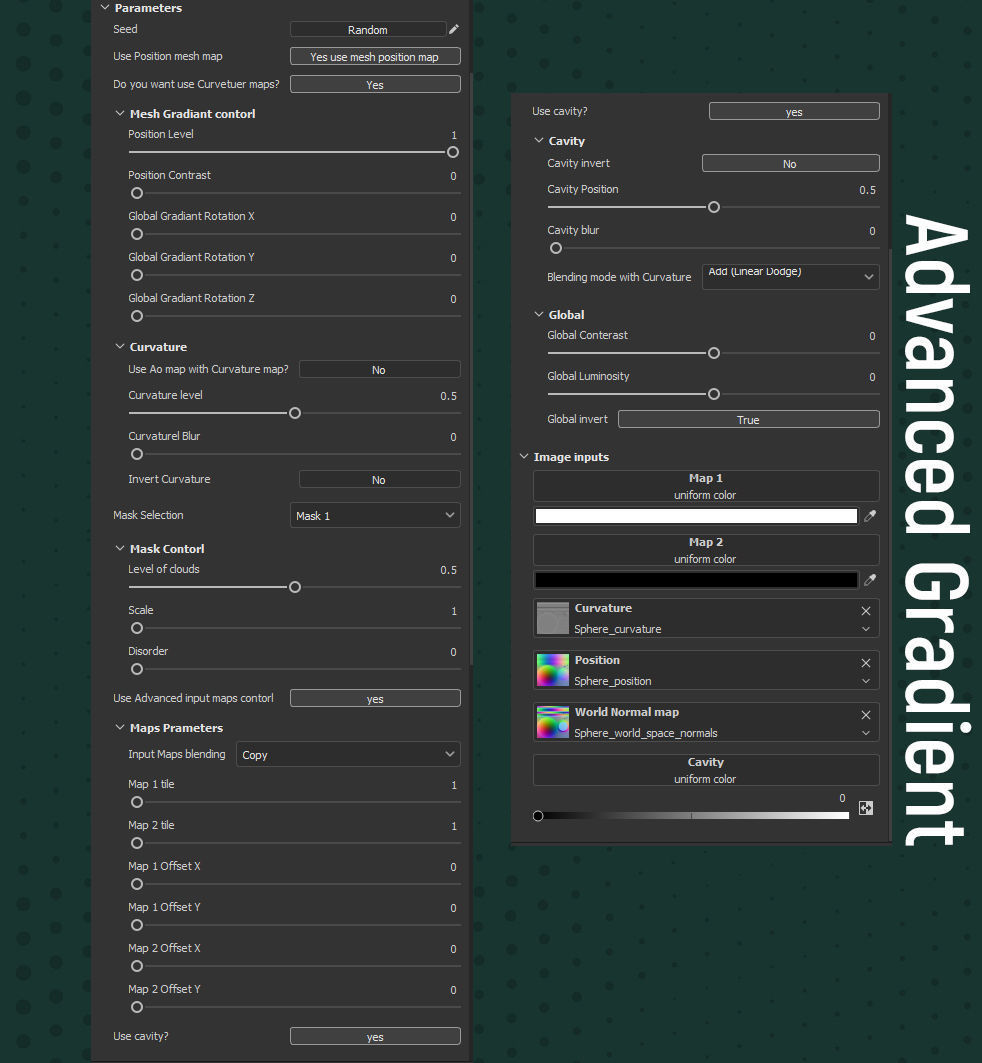Open Curvature input options chevron

[865, 629]
